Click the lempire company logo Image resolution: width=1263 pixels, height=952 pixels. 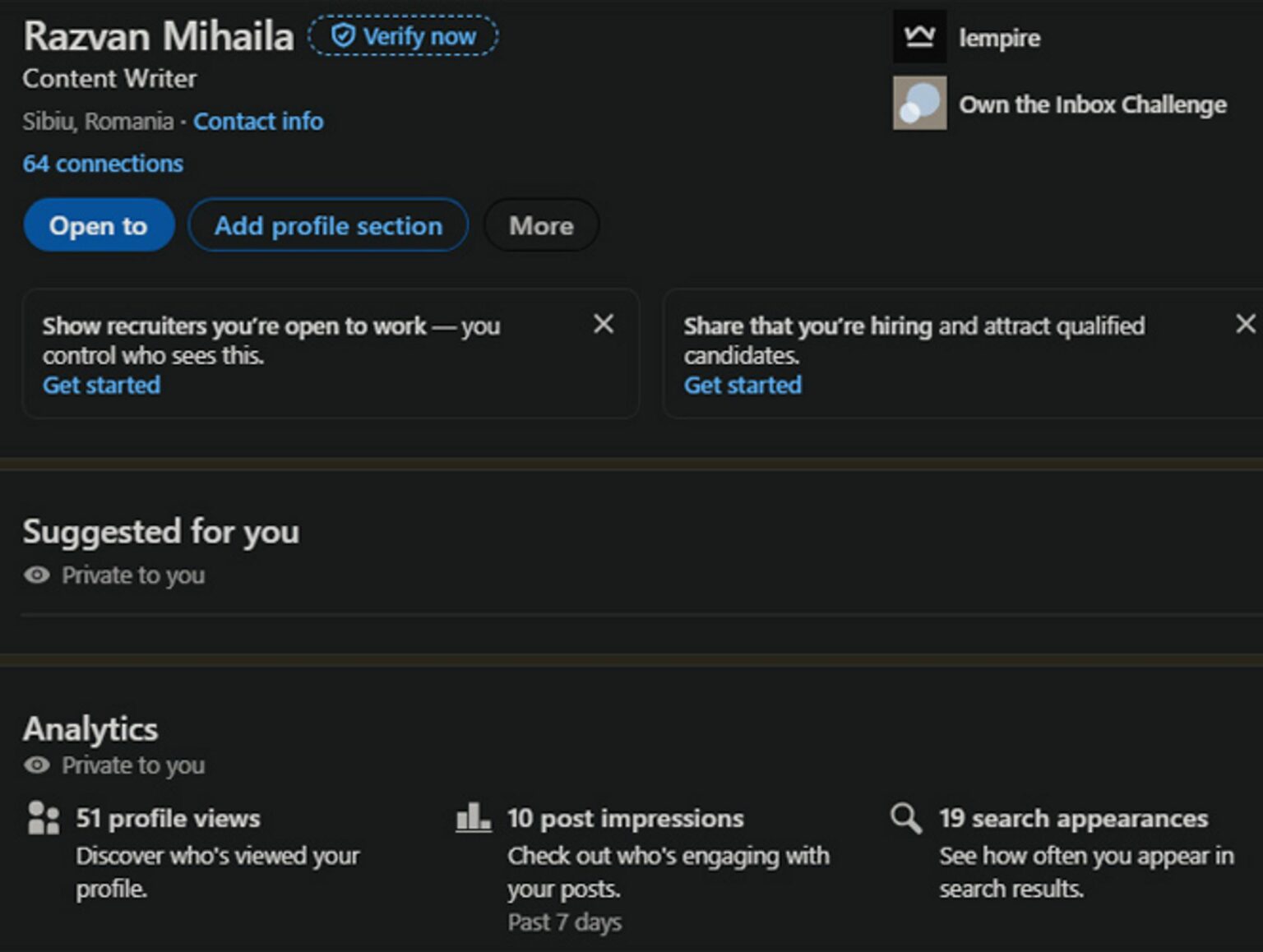coord(918,36)
